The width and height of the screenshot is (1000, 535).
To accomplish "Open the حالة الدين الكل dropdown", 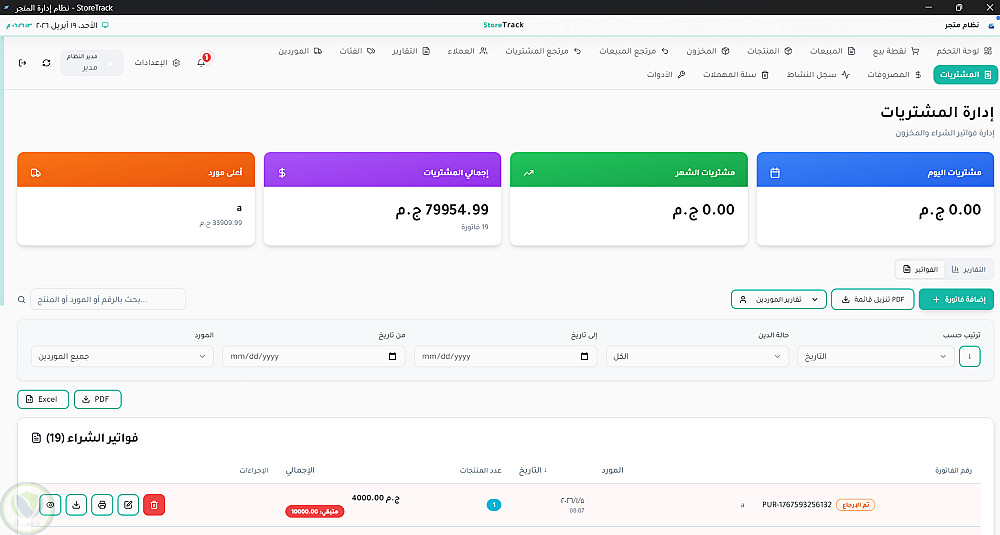I will click(x=697, y=356).
